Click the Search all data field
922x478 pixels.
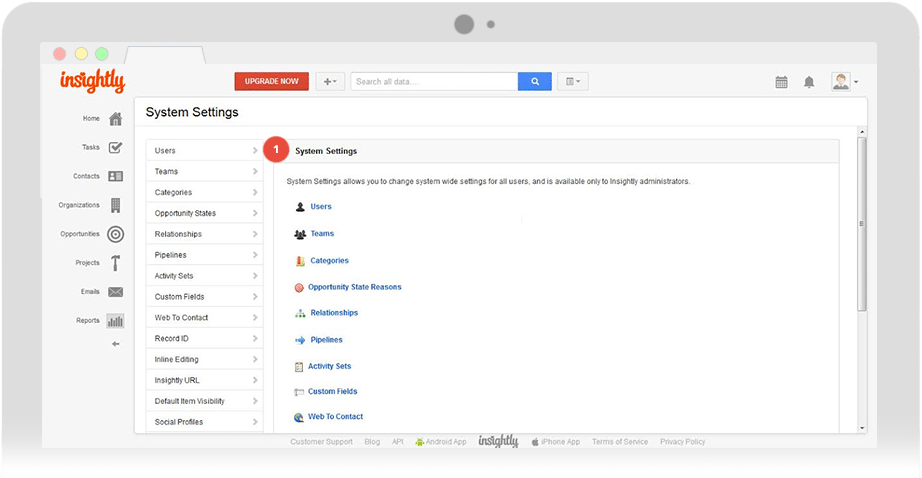pyautogui.click(x=435, y=82)
